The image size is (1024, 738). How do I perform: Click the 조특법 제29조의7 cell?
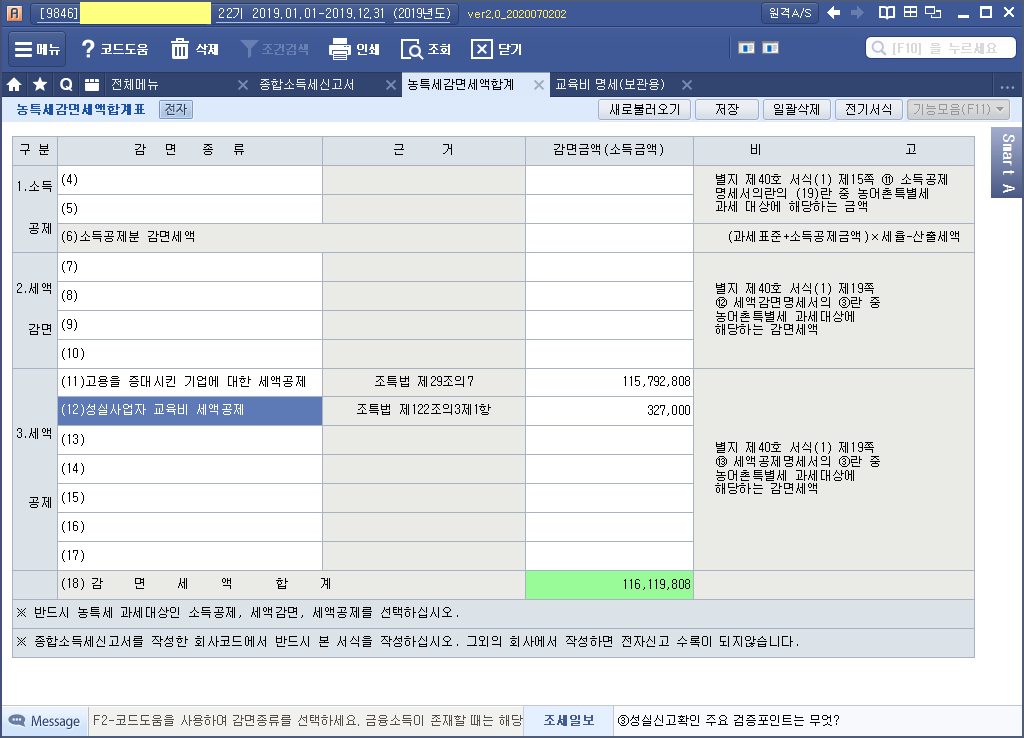point(424,382)
